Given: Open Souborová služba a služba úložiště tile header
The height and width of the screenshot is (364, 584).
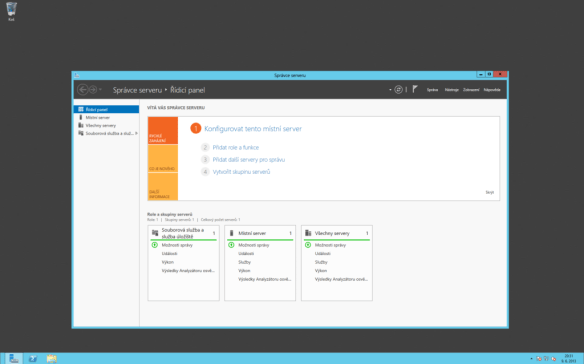Looking at the screenshot, I should pos(182,233).
